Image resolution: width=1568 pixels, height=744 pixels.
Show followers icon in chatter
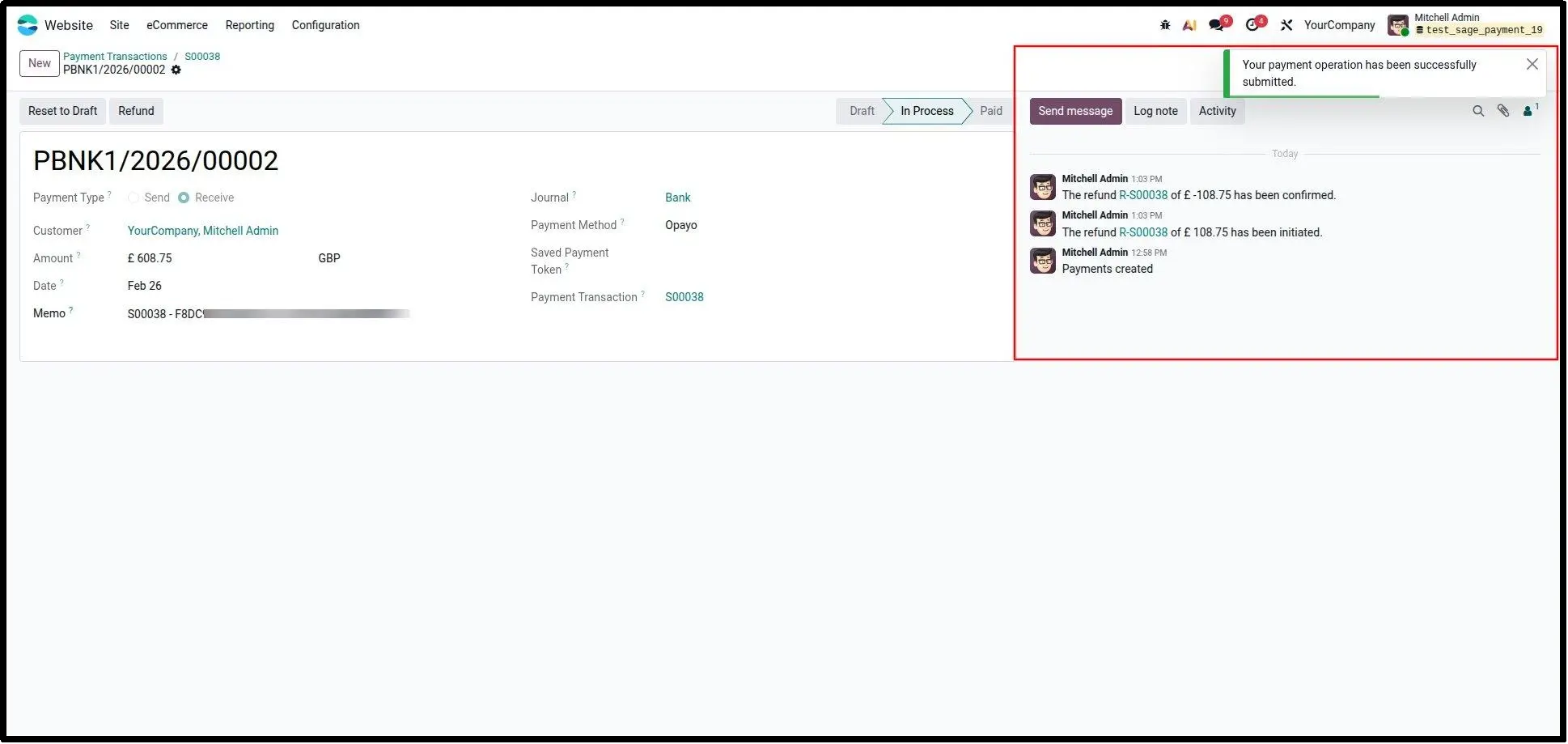[x=1529, y=111]
